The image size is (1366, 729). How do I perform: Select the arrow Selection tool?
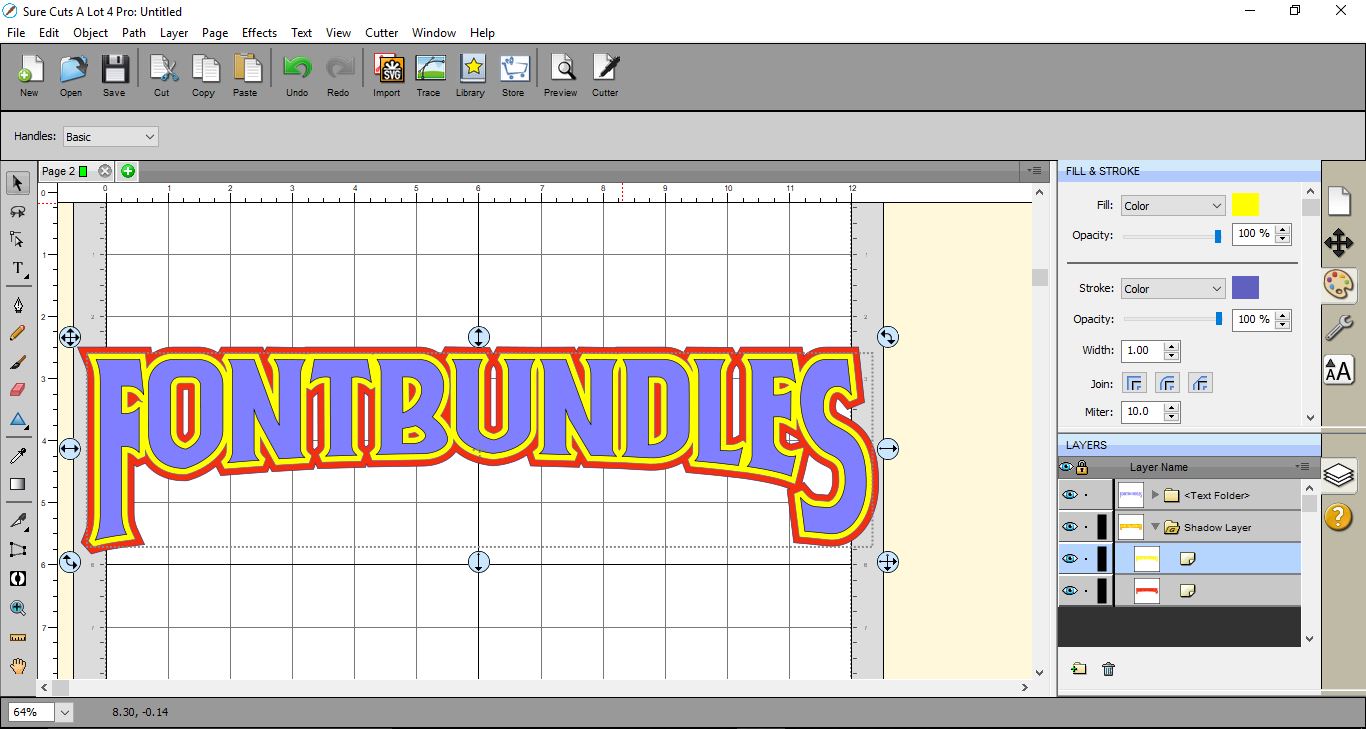(x=18, y=184)
